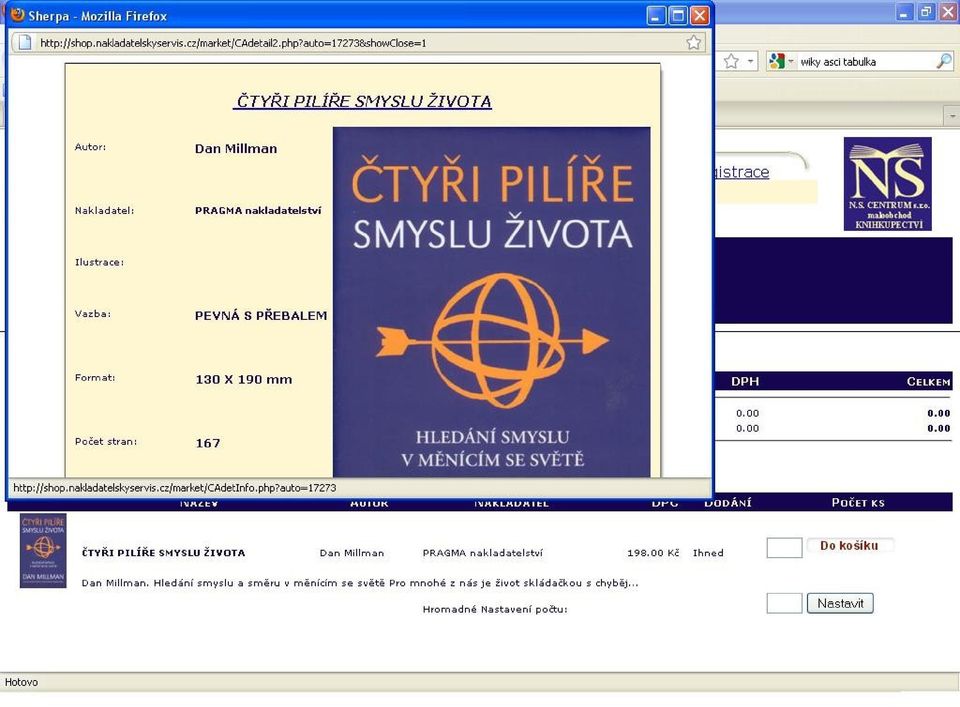This screenshot has height=707, width=960.
Task: Click the "Dan Millman" author cell in the product row
Action: coord(352,553)
